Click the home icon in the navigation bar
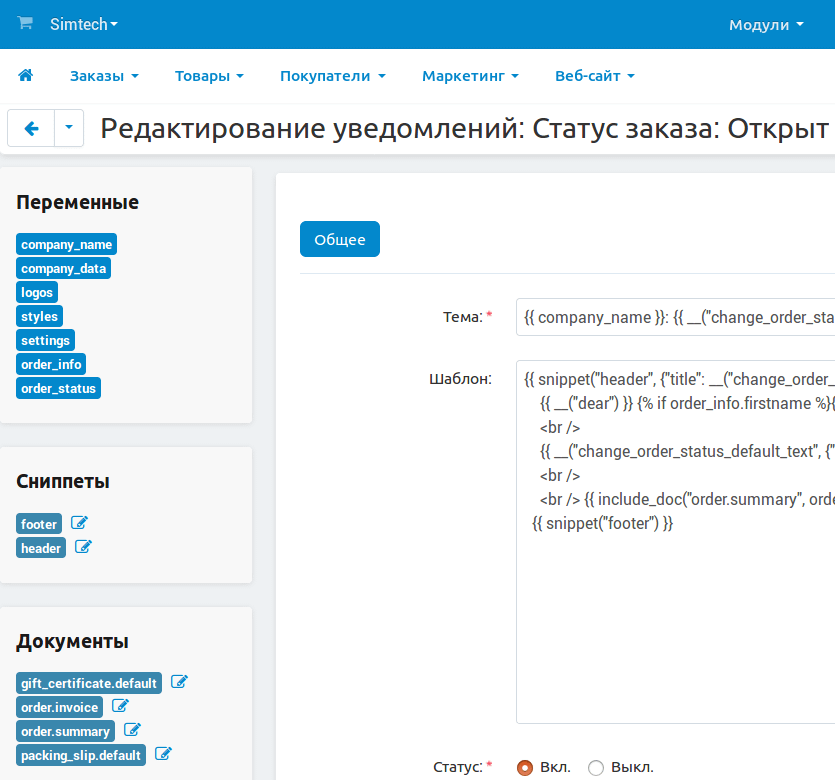Image resolution: width=835 pixels, height=780 pixels. (x=25, y=75)
